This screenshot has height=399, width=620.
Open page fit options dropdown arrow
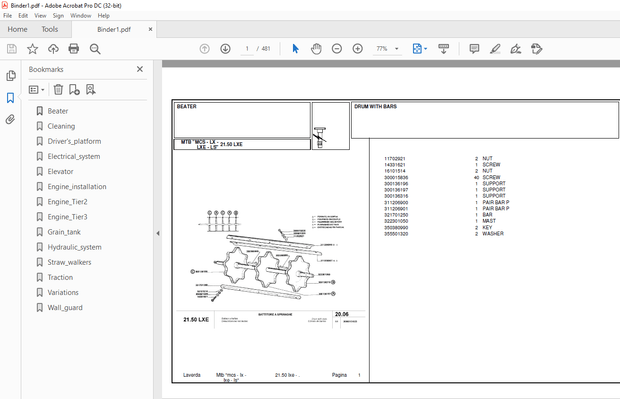point(425,49)
